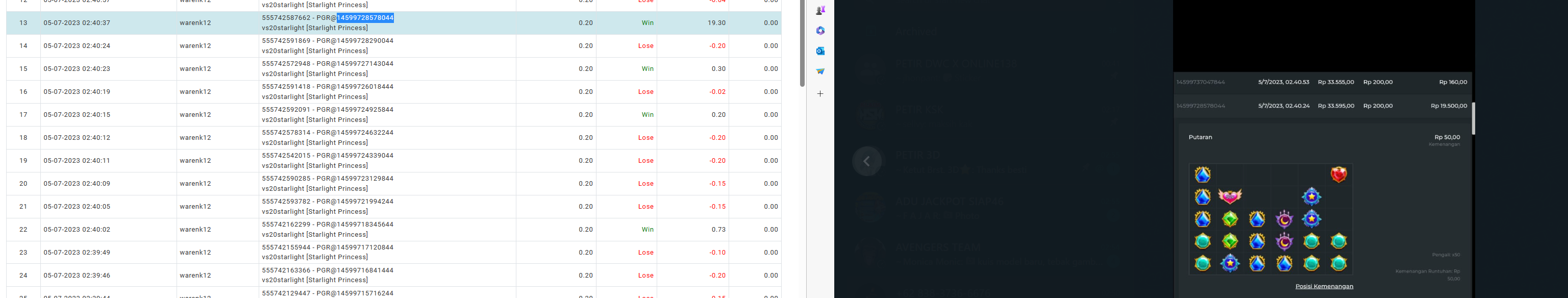Click the Lose status in row 19
This screenshot has width=1568, height=298.
[x=646, y=161]
